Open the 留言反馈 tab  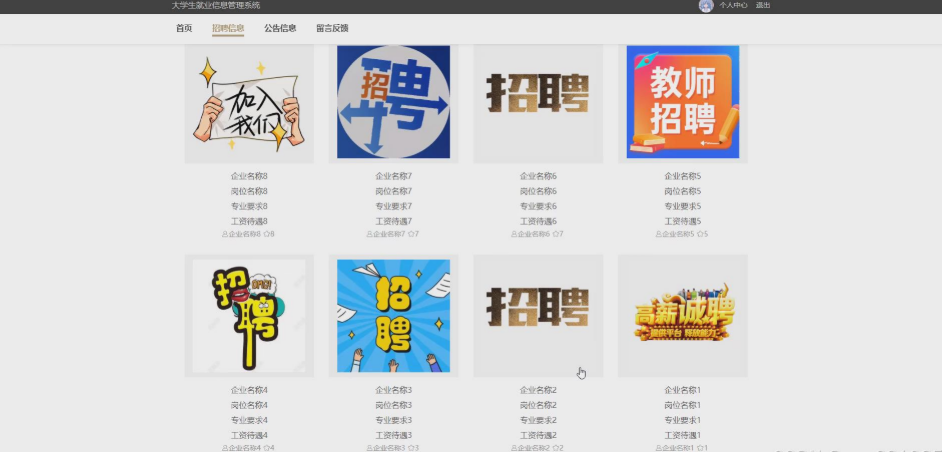[x=332, y=28]
